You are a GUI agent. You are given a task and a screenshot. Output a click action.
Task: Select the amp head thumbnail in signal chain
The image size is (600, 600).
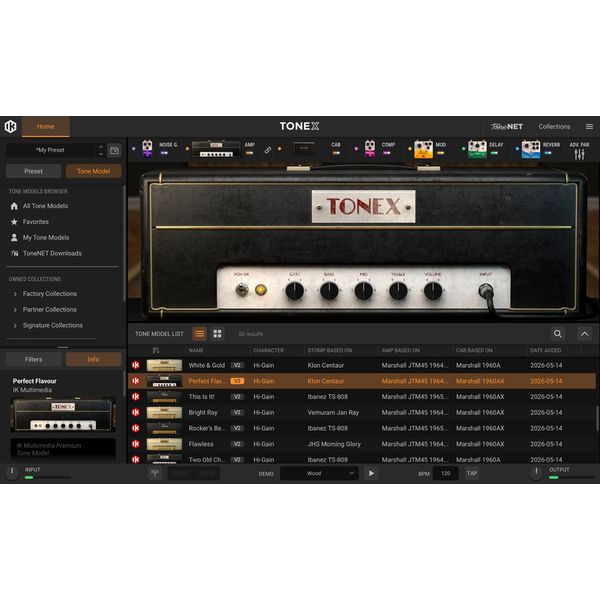pos(216,149)
